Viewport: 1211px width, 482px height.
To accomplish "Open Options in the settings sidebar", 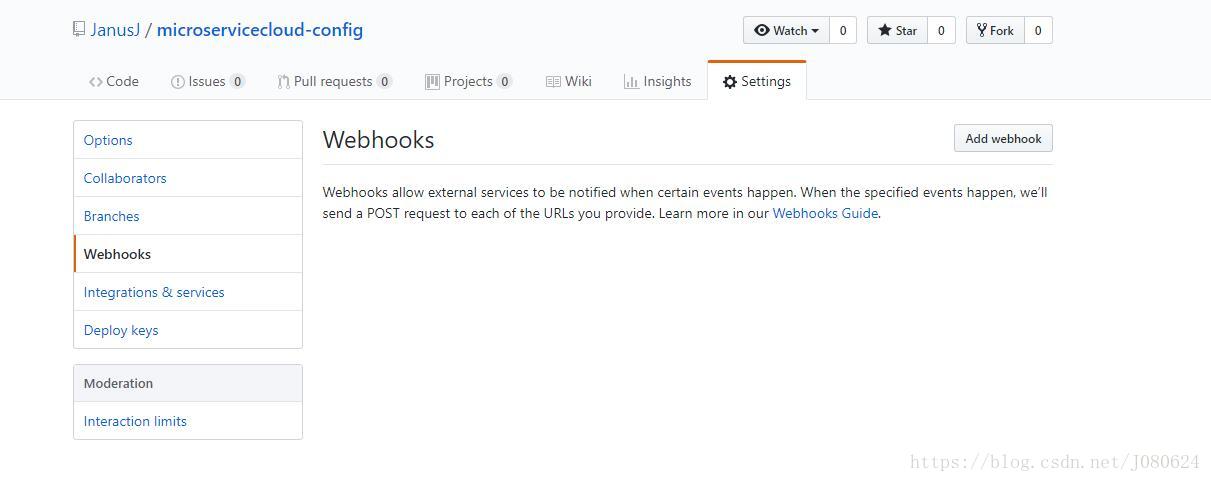I will click(188, 140).
